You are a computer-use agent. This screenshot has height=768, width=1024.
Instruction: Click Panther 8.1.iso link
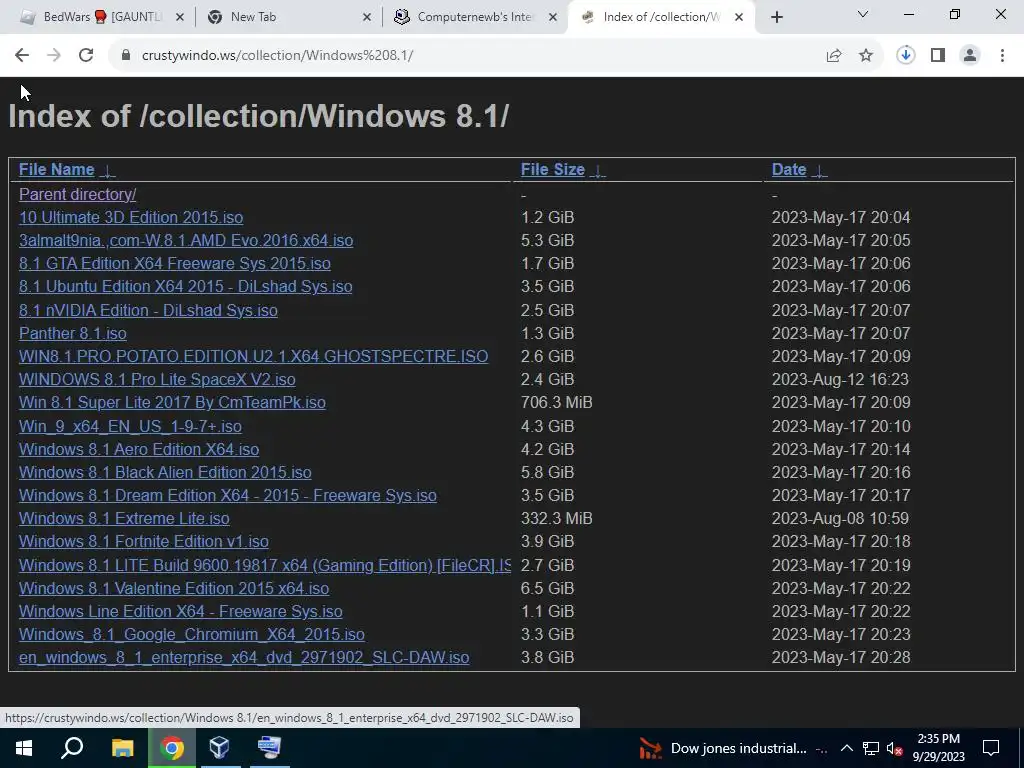tap(72, 333)
